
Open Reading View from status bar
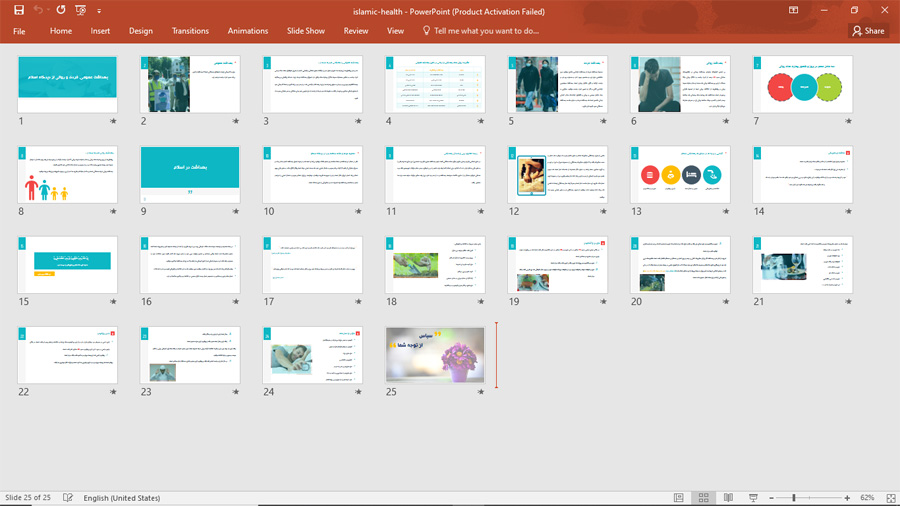click(x=728, y=498)
